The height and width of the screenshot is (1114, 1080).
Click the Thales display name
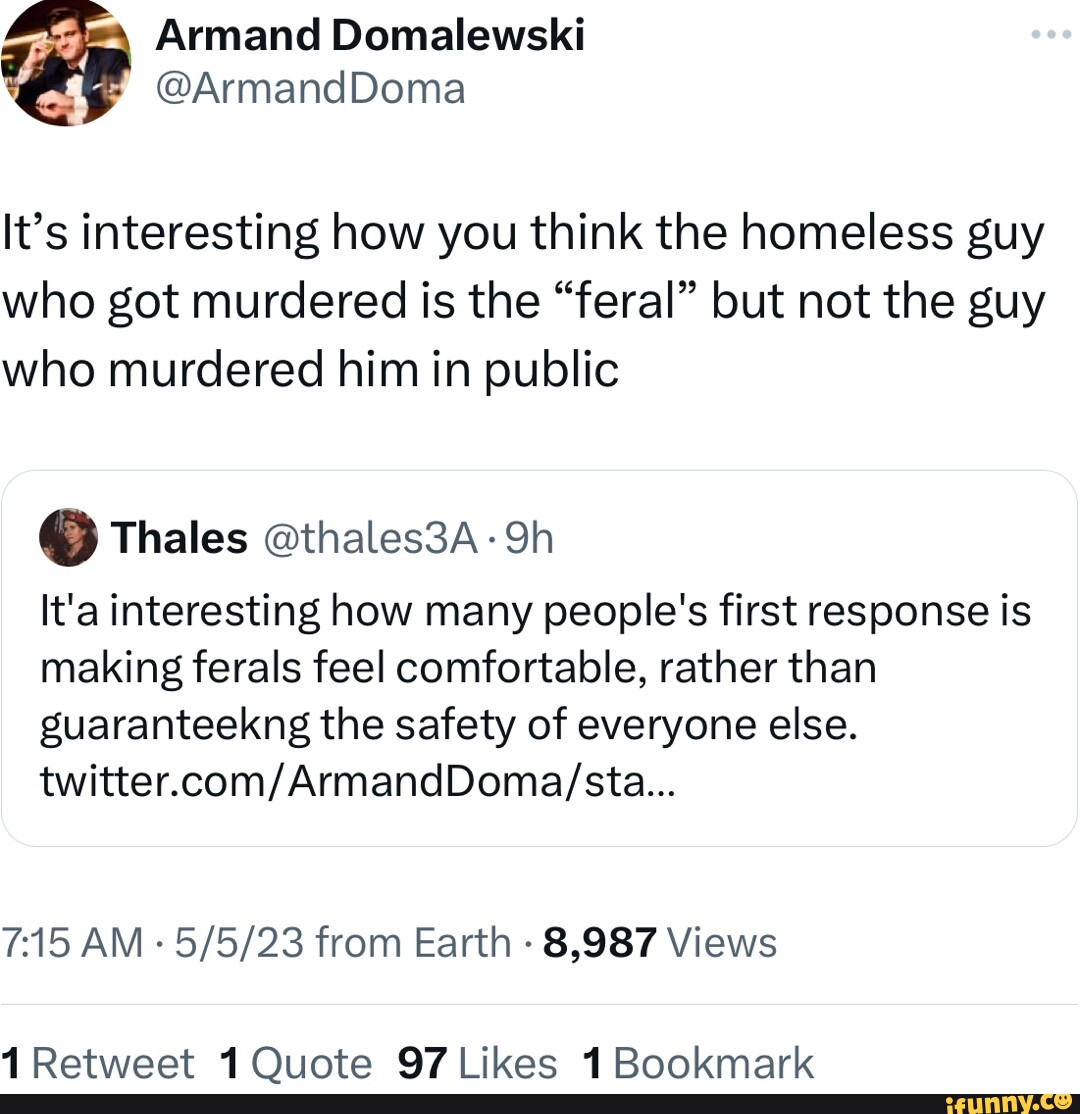[x=180, y=539]
